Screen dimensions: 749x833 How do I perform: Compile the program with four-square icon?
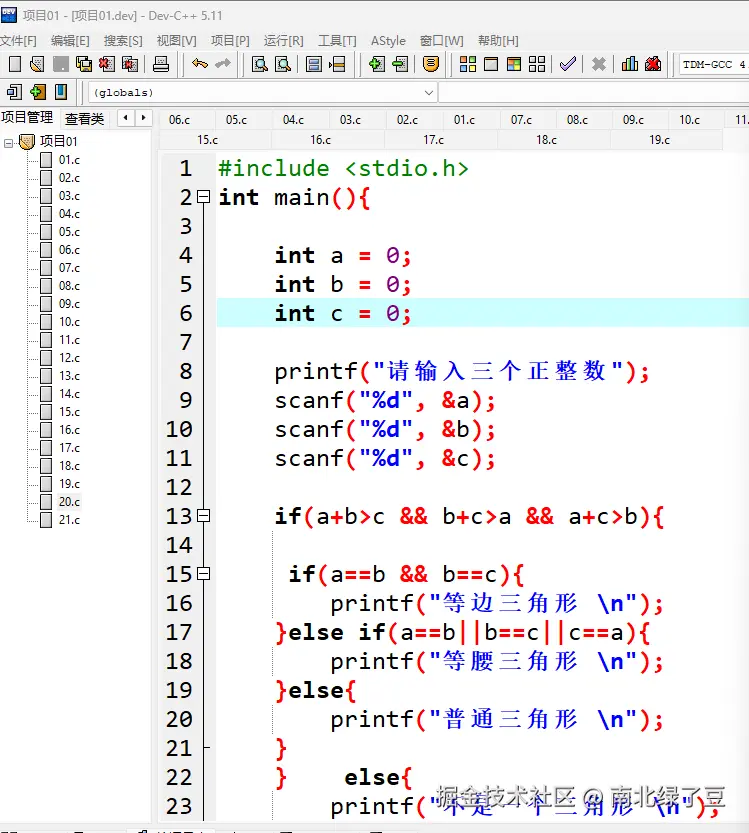pos(467,64)
